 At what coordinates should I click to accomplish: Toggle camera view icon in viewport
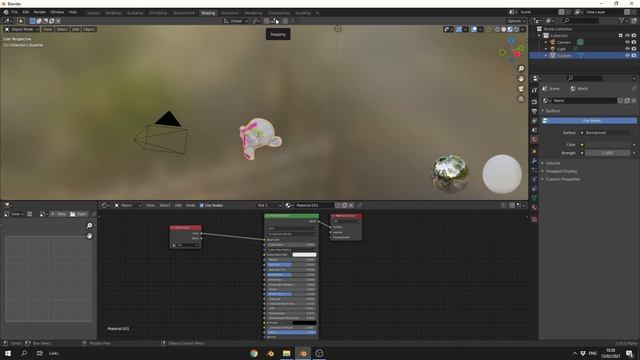coord(521,89)
